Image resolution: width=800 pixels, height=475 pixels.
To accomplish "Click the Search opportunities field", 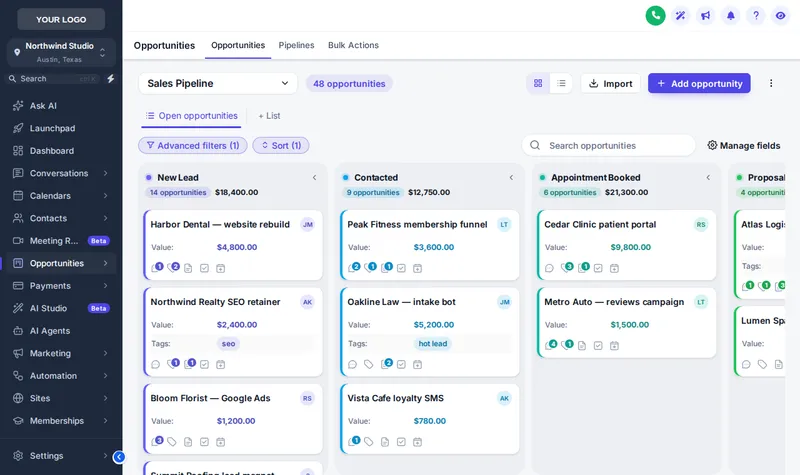I will pyautogui.click(x=608, y=145).
